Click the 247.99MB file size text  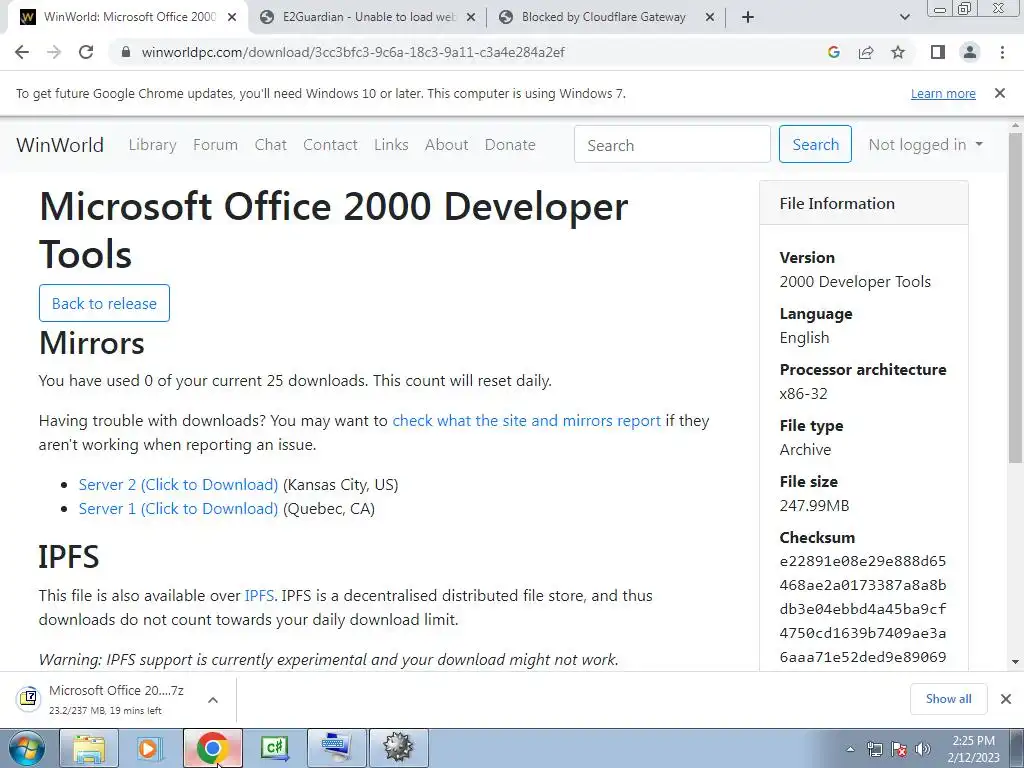(814, 505)
